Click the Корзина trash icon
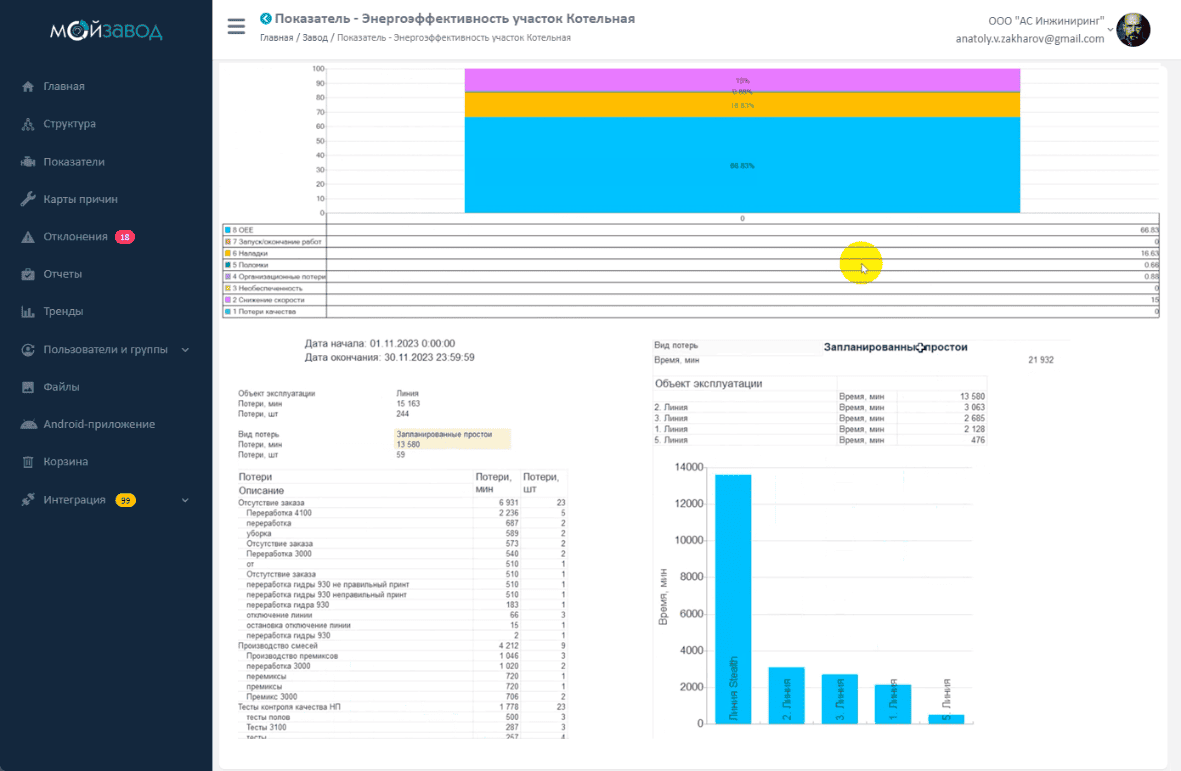Viewport: 1181px width, 771px height. coord(28,462)
